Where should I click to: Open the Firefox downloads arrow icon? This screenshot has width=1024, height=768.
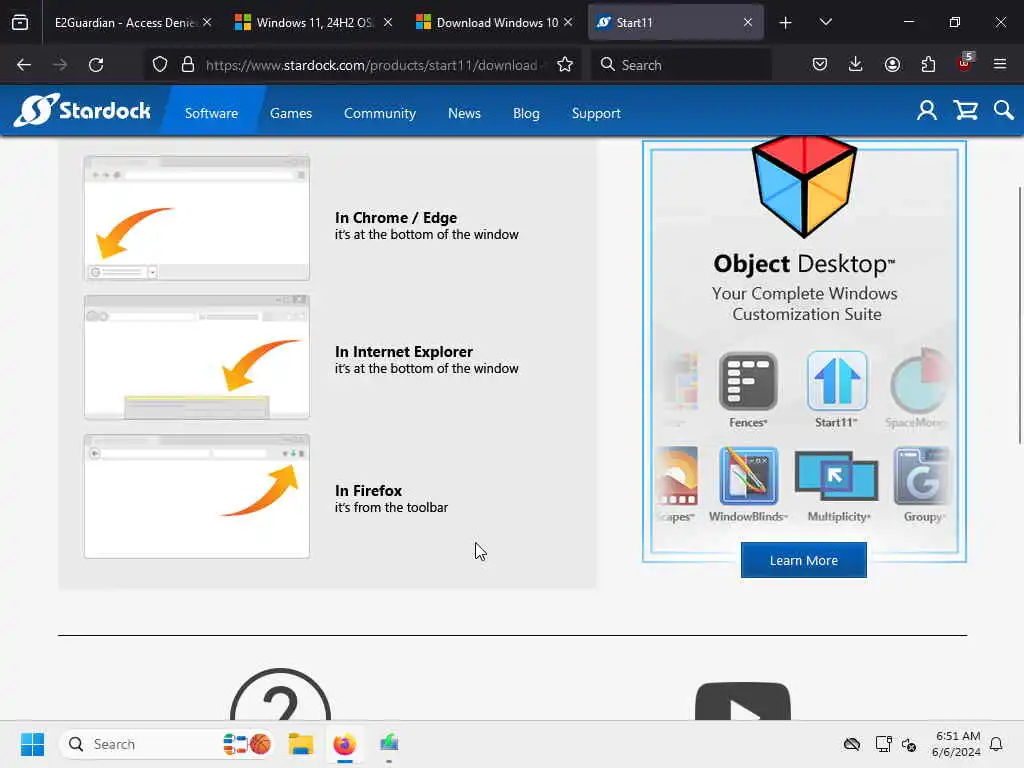856,65
